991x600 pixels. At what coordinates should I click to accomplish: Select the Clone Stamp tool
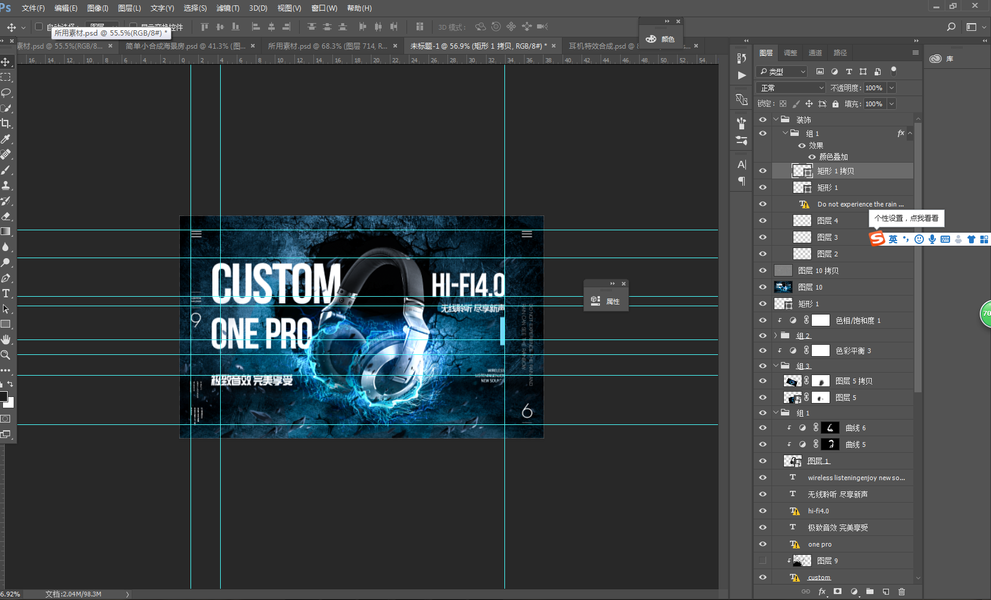coord(6,185)
